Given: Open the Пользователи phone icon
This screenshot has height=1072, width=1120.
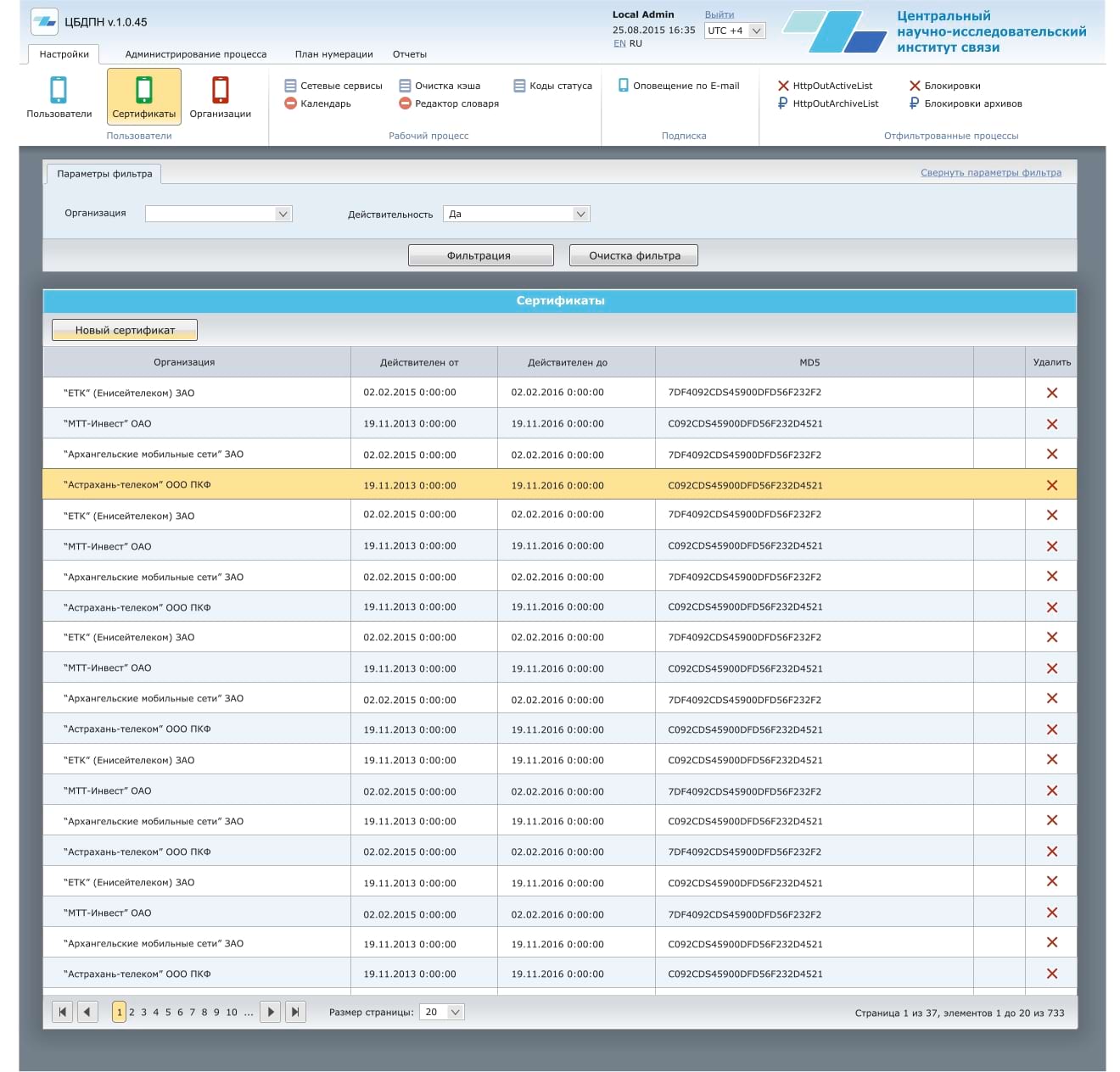Looking at the screenshot, I should click(x=59, y=90).
